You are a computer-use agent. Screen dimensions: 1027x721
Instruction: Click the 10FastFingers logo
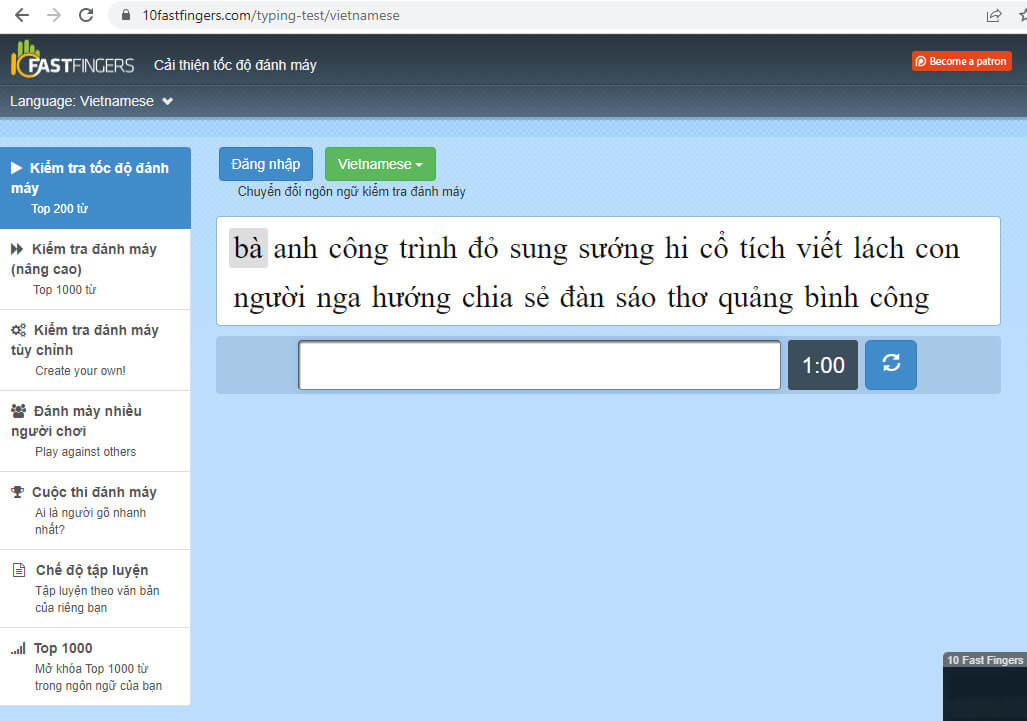pos(73,60)
